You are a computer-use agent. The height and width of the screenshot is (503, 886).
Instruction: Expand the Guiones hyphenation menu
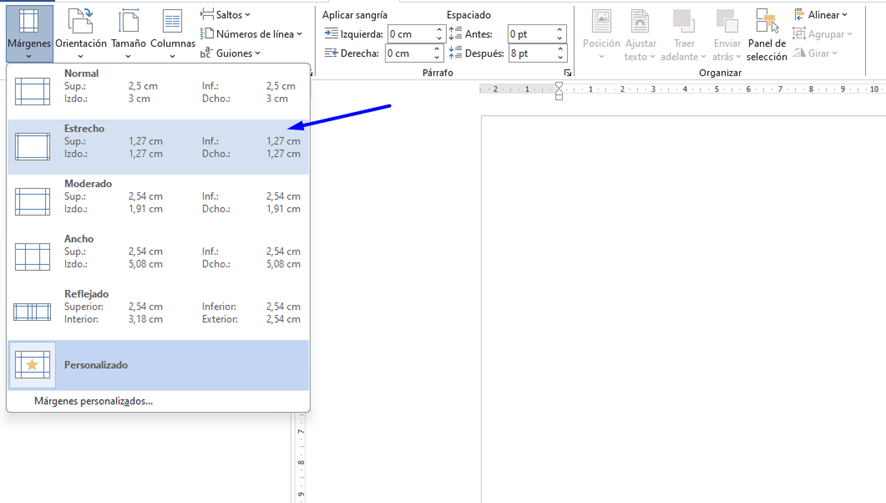click(231, 53)
